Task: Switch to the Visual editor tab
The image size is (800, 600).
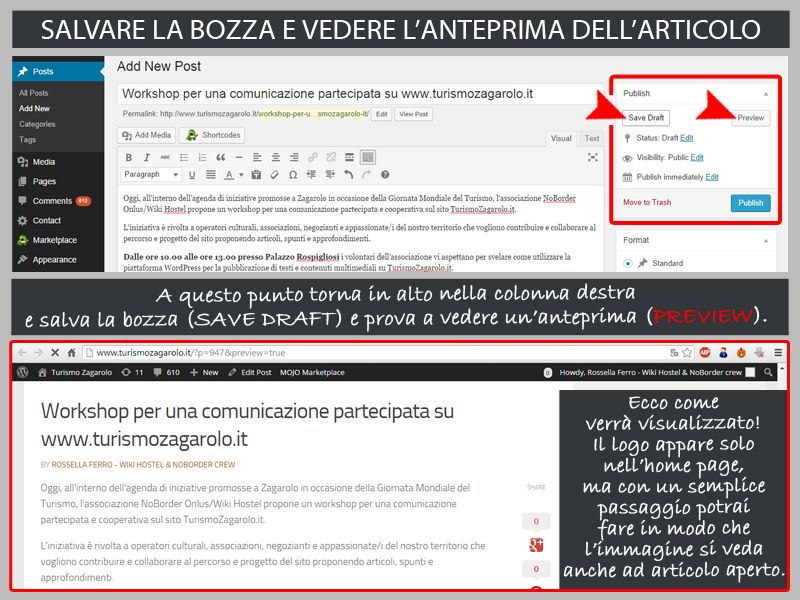Action: tap(561, 139)
